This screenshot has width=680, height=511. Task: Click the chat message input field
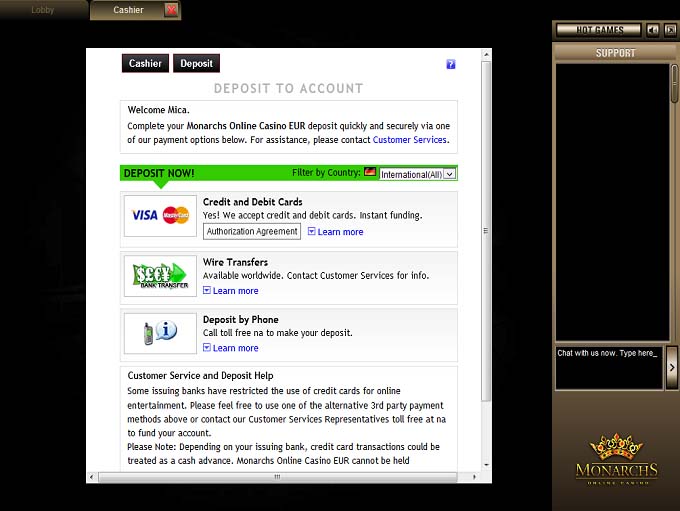click(609, 367)
